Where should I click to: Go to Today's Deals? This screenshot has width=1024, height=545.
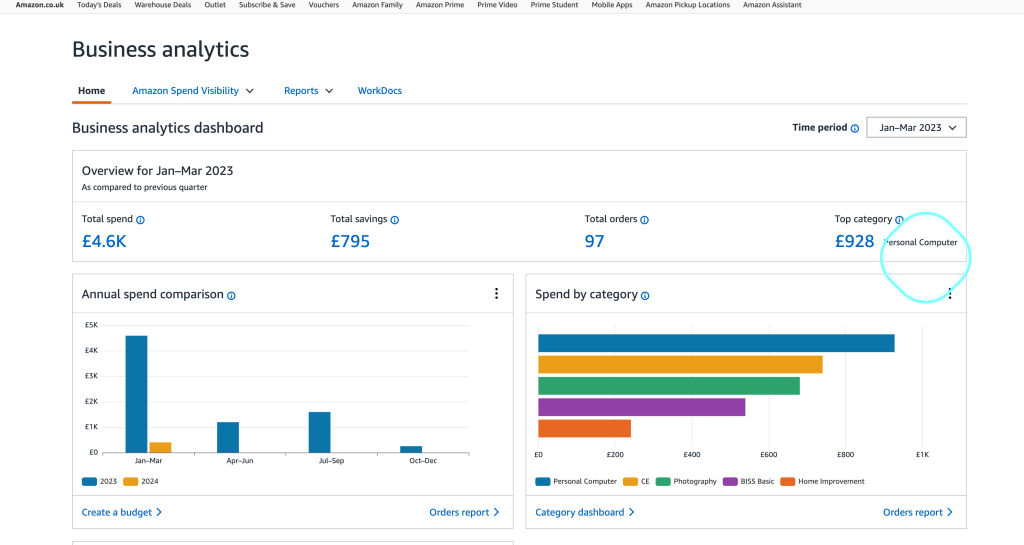[99, 5]
